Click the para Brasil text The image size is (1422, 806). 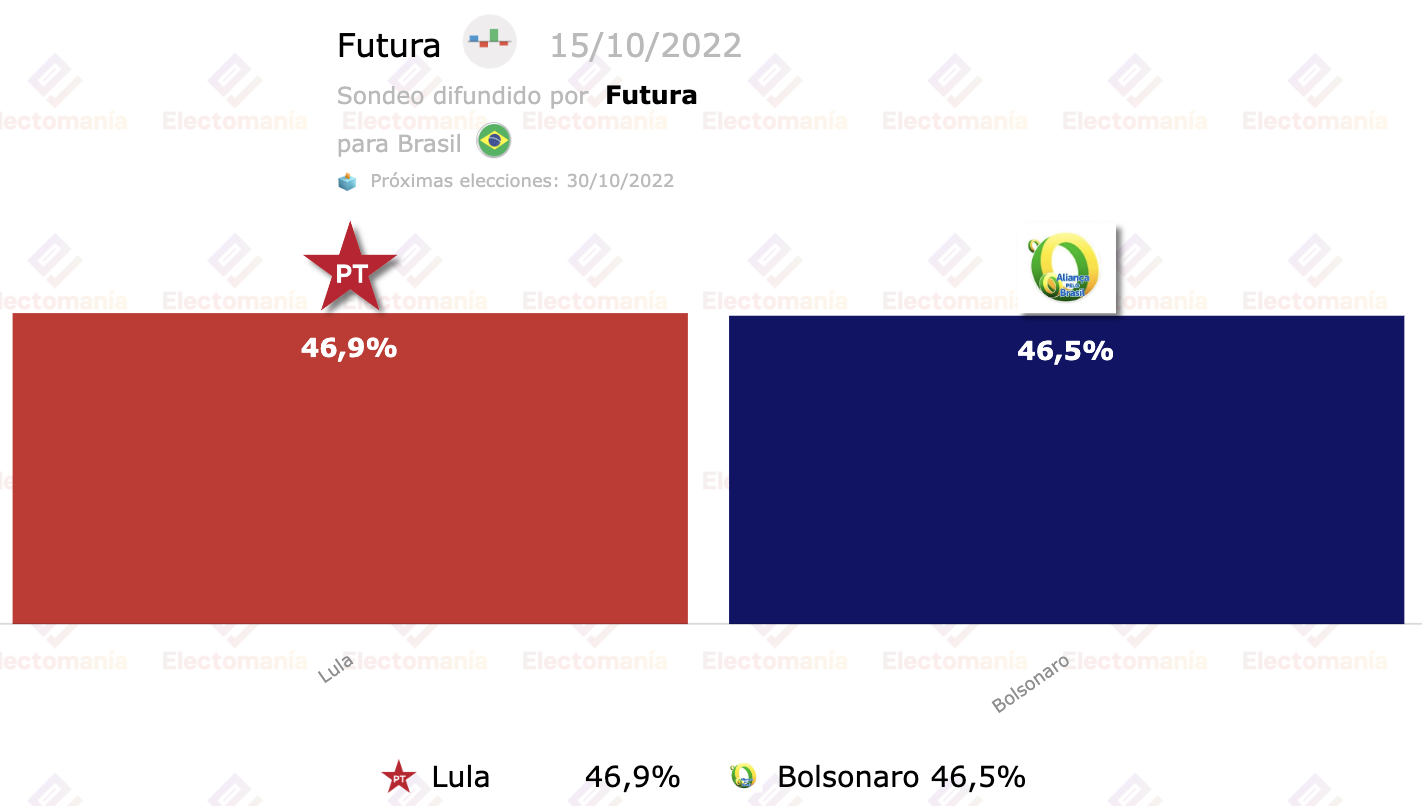pos(399,144)
